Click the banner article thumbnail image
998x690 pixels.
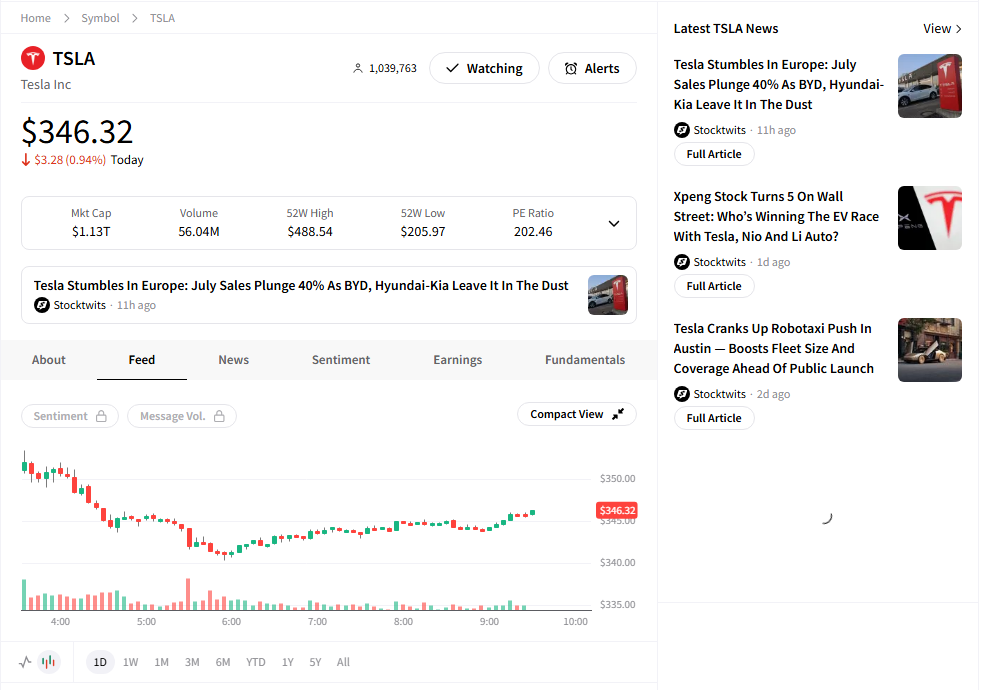coord(608,295)
